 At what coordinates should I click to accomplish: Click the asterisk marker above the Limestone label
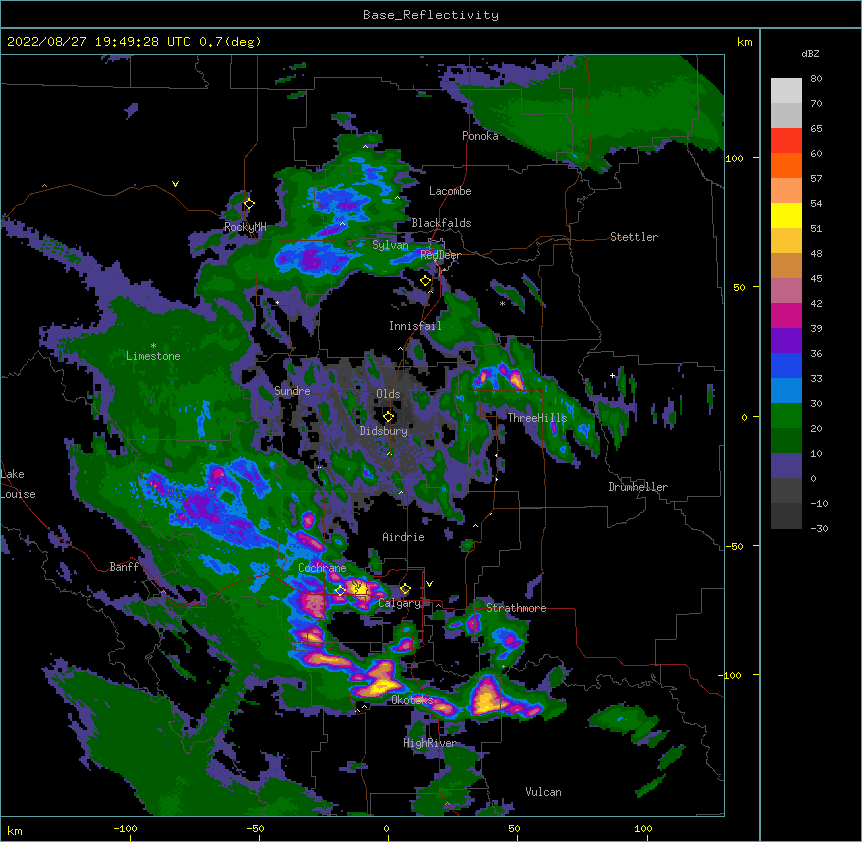153,346
